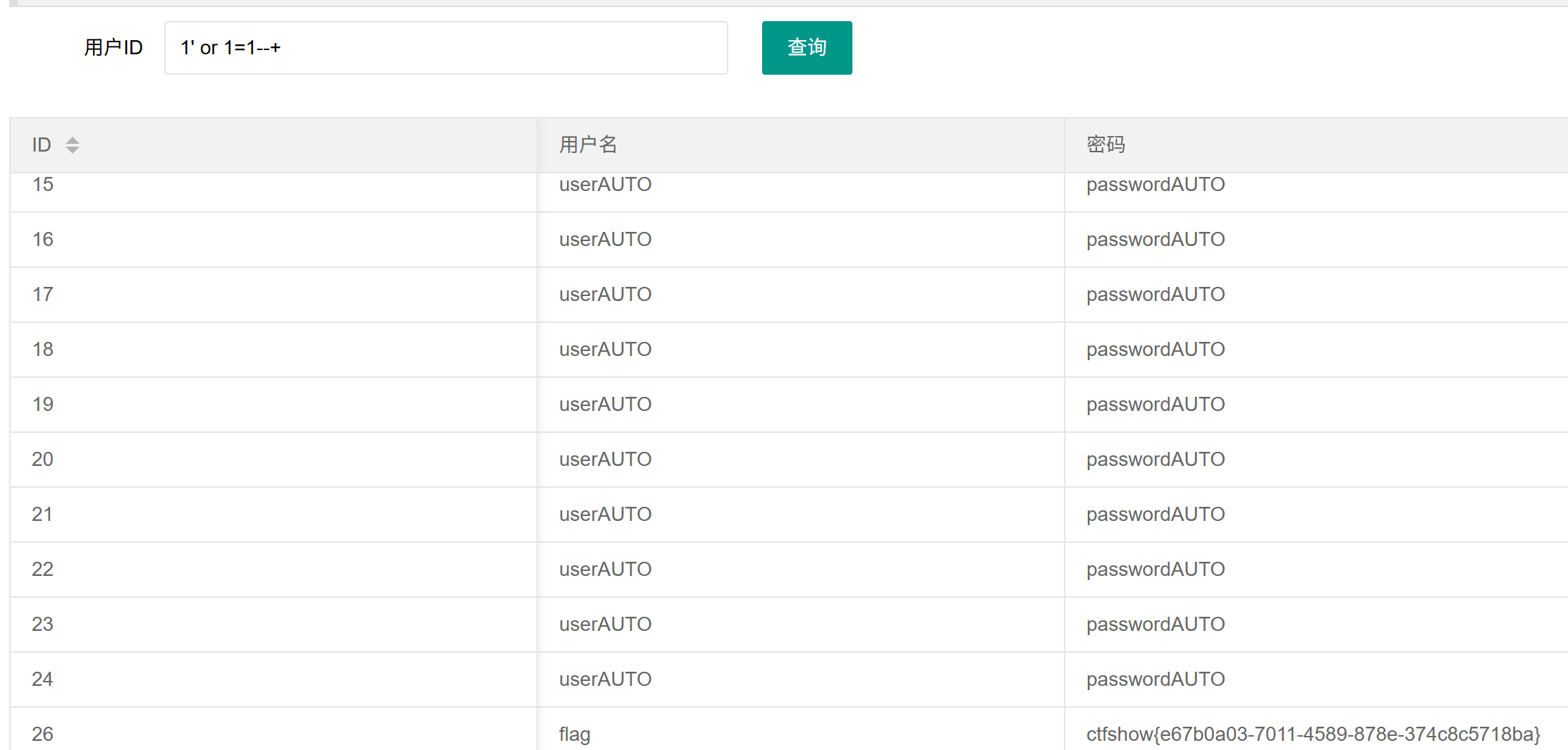Select the ID cell showing 15
1568x750 pixels.
tap(43, 185)
